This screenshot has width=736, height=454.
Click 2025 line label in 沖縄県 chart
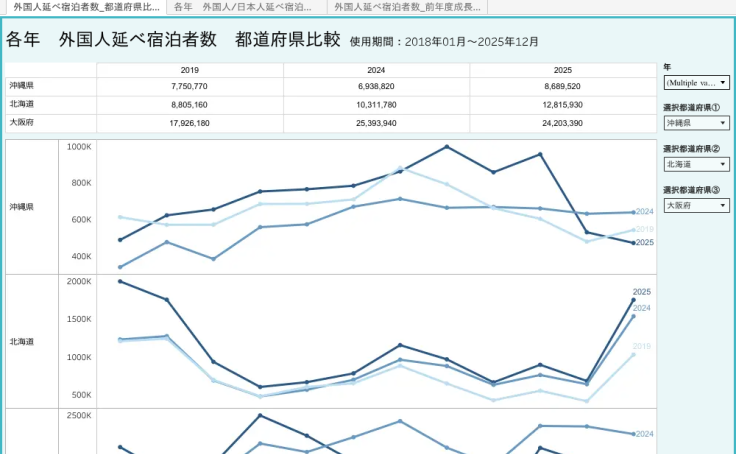(644, 242)
